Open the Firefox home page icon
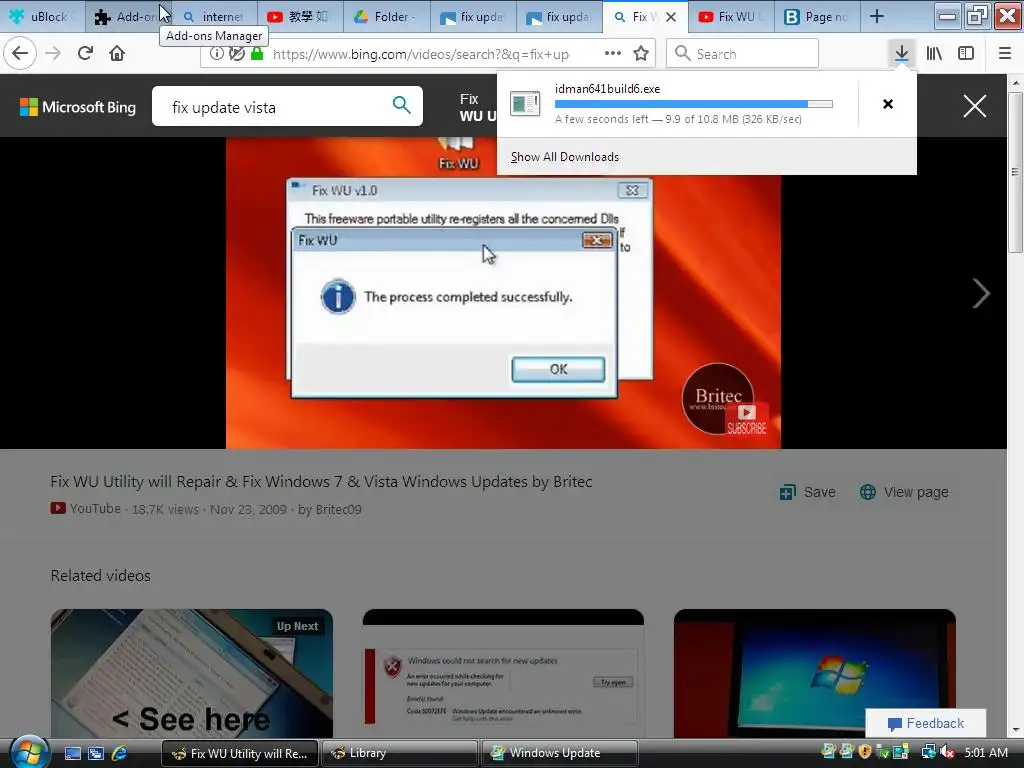The width and height of the screenshot is (1024, 768). coord(117,54)
